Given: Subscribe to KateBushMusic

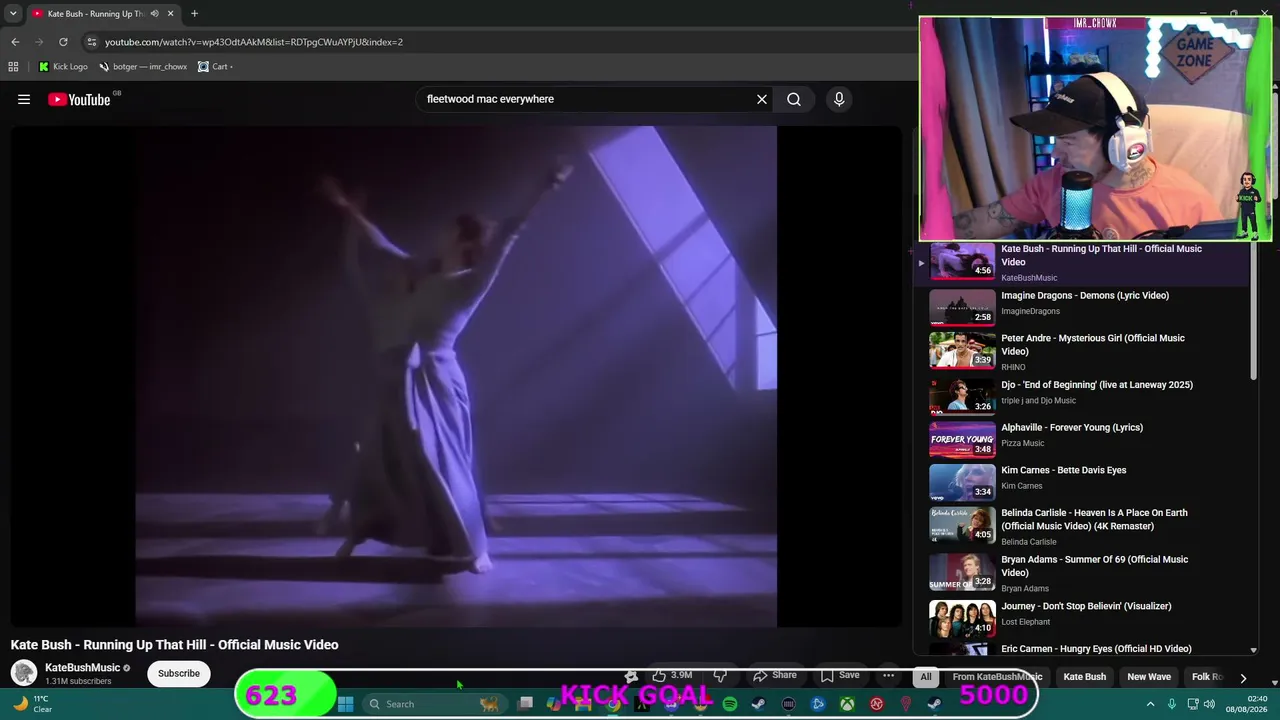Looking at the screenshot, I should click(179, 673).
